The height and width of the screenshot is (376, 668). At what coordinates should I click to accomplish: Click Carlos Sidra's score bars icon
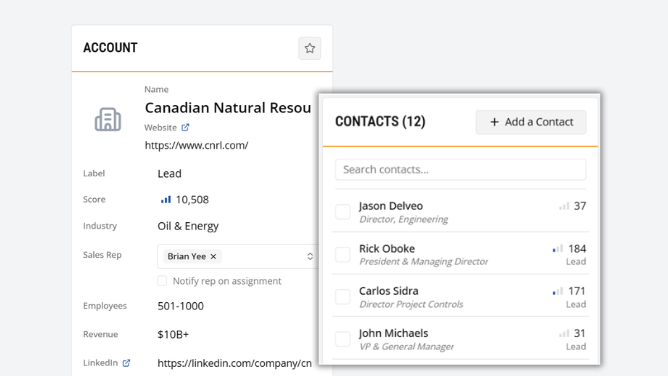[x=558, y=291]
